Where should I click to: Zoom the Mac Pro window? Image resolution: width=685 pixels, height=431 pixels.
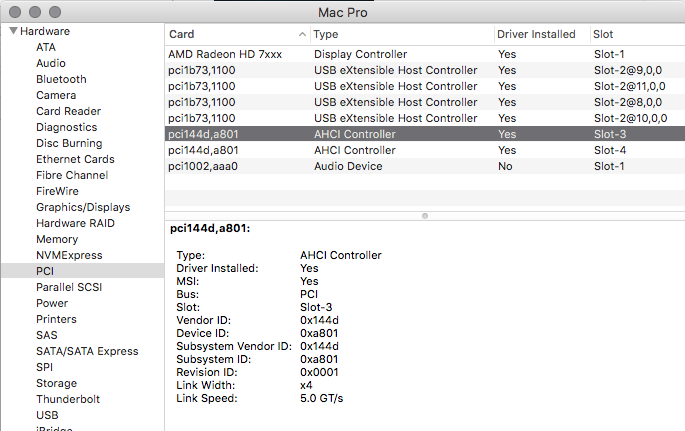(x=55, y=12)
